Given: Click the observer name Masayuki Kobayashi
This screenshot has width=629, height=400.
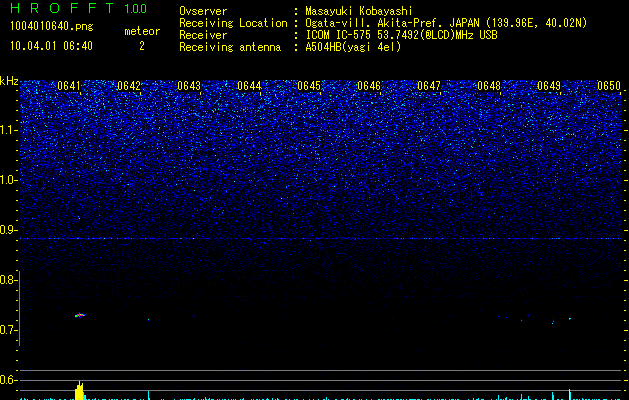Looking at the screenshot, I should (x=359, y=11).
